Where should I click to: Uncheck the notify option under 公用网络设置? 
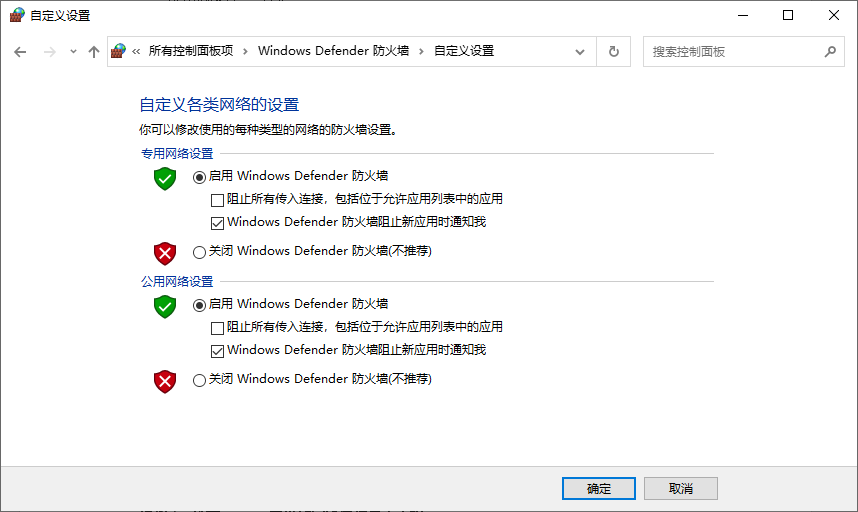pos(217,351)
